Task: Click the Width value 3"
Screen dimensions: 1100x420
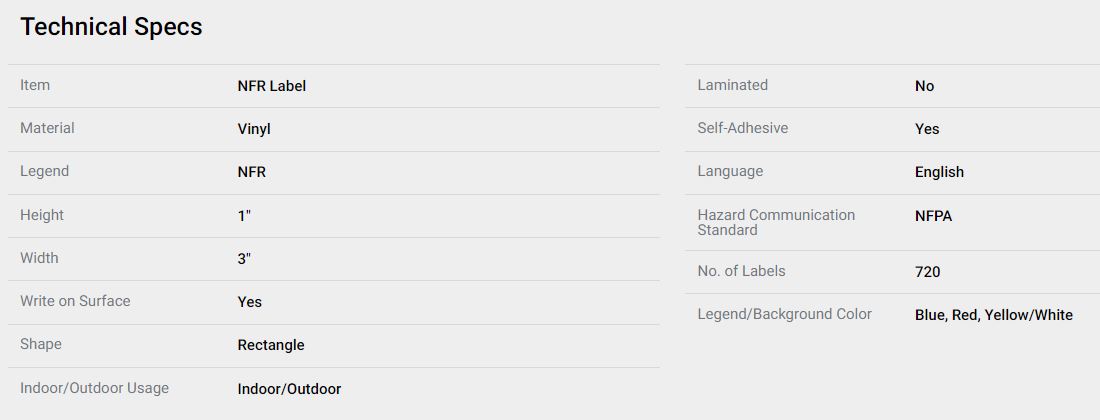Action: 244,259
